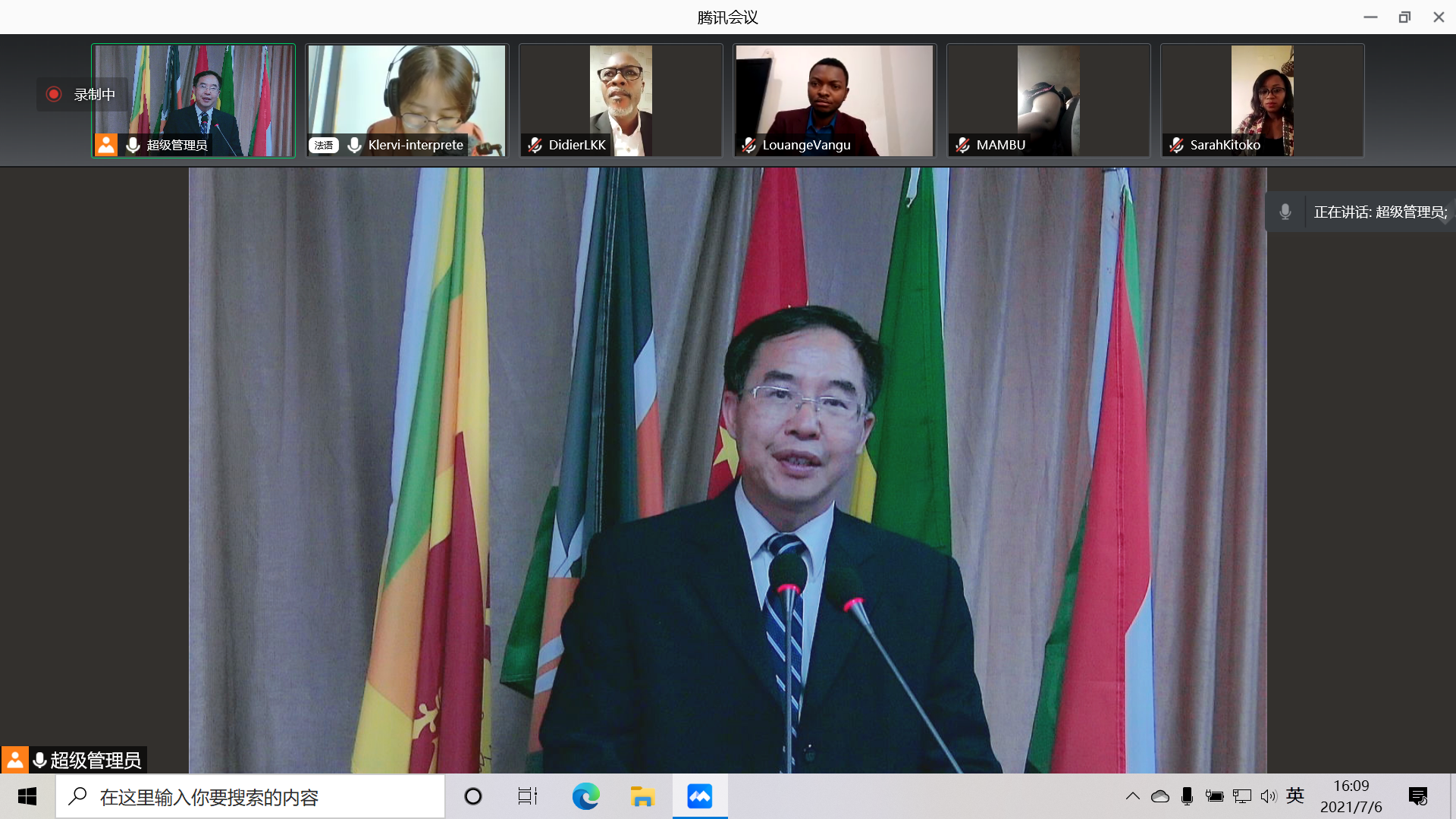Viewport: 1456px width, 819px height.
Task: Open the Windows Start menu
Action: coord(27,796)
